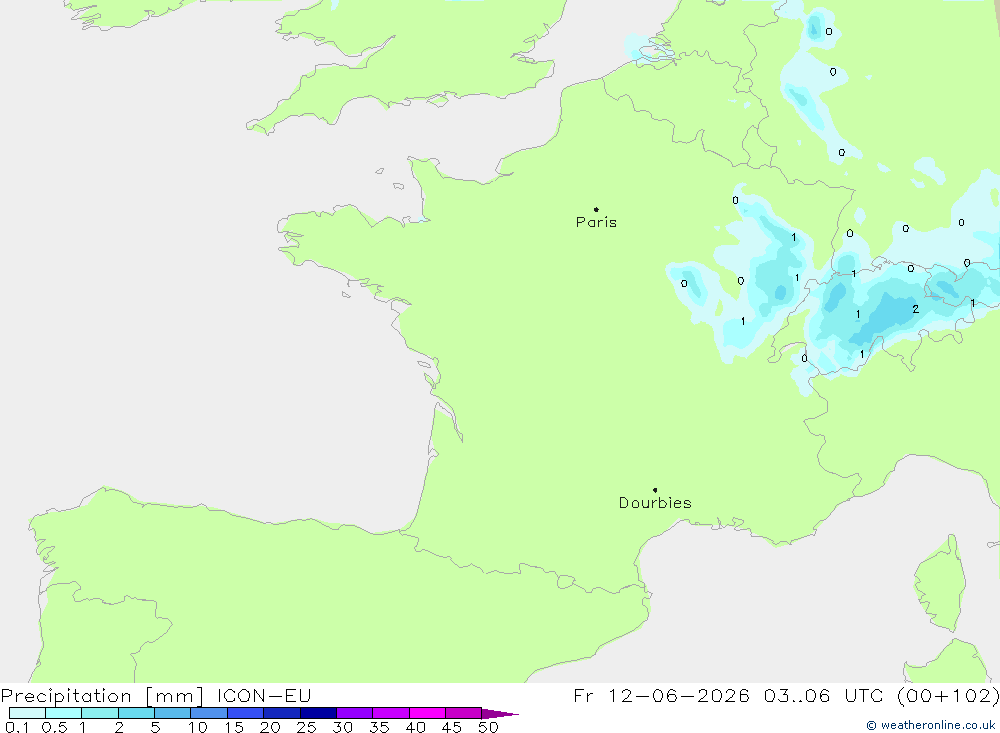Select the 40–45 mm legend swatch
This screenshot has width=1000, height=733.
click(427, 713)
